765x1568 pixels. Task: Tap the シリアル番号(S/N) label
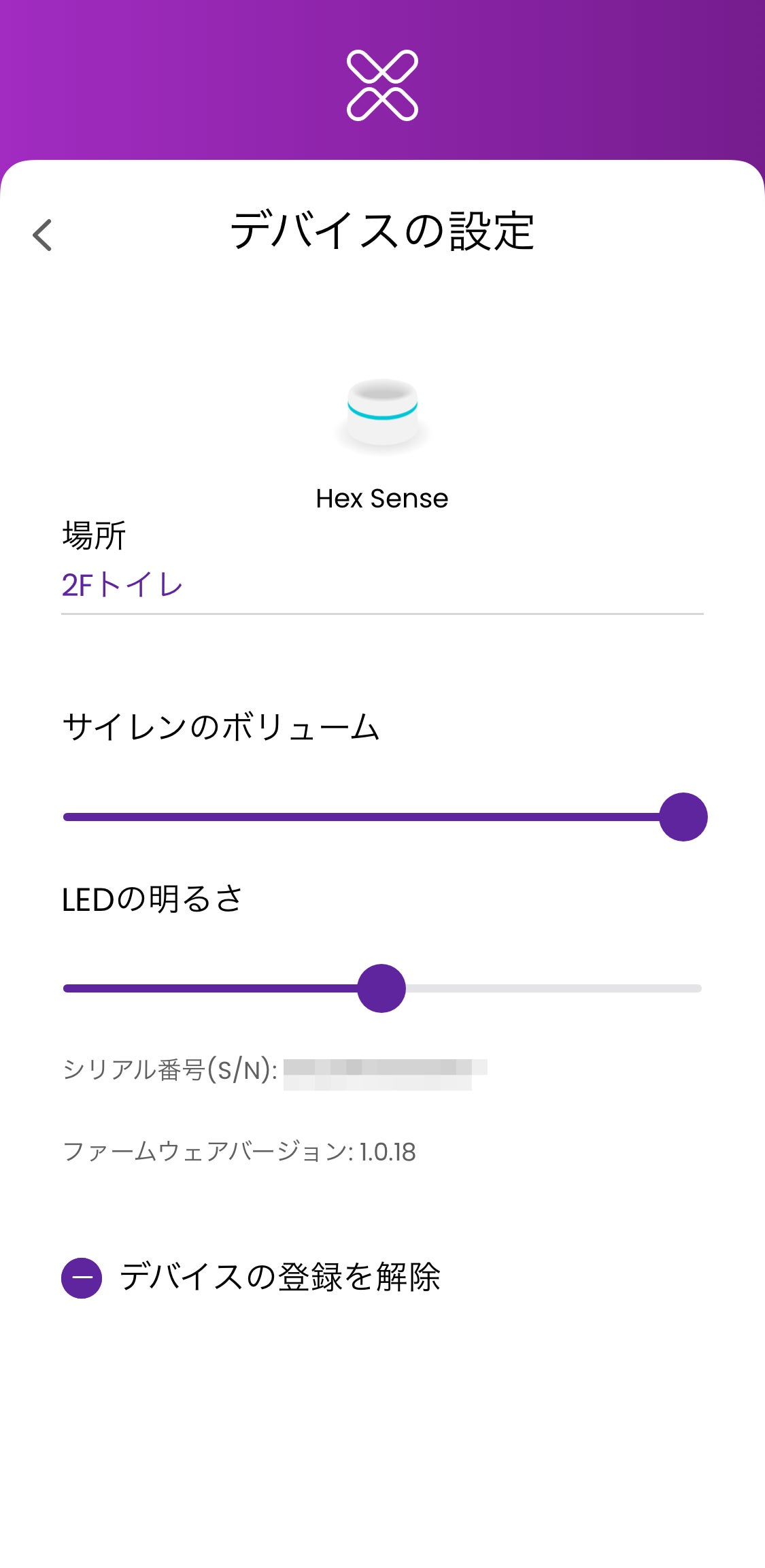click(170, 1070)
